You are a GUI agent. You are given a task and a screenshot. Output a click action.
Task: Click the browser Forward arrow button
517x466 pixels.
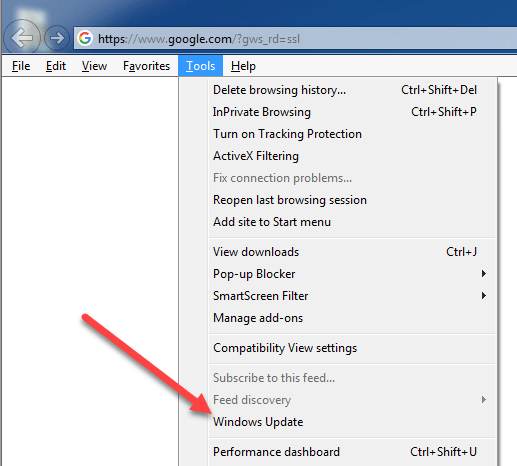click(57, 38)
